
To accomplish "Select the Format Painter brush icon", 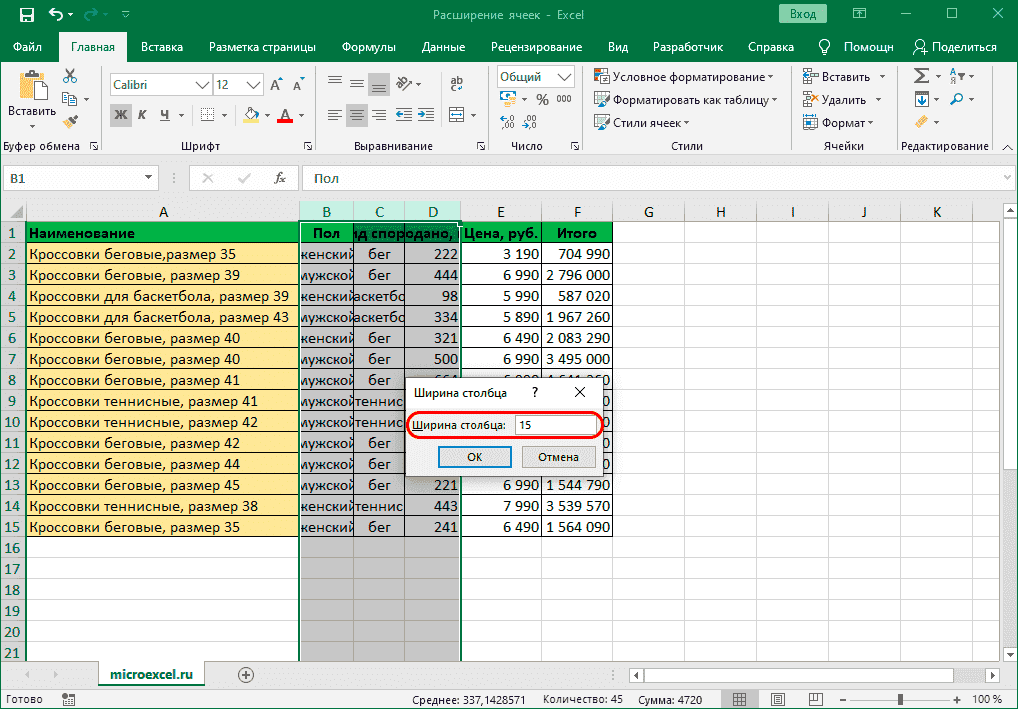I will (70, 122).
